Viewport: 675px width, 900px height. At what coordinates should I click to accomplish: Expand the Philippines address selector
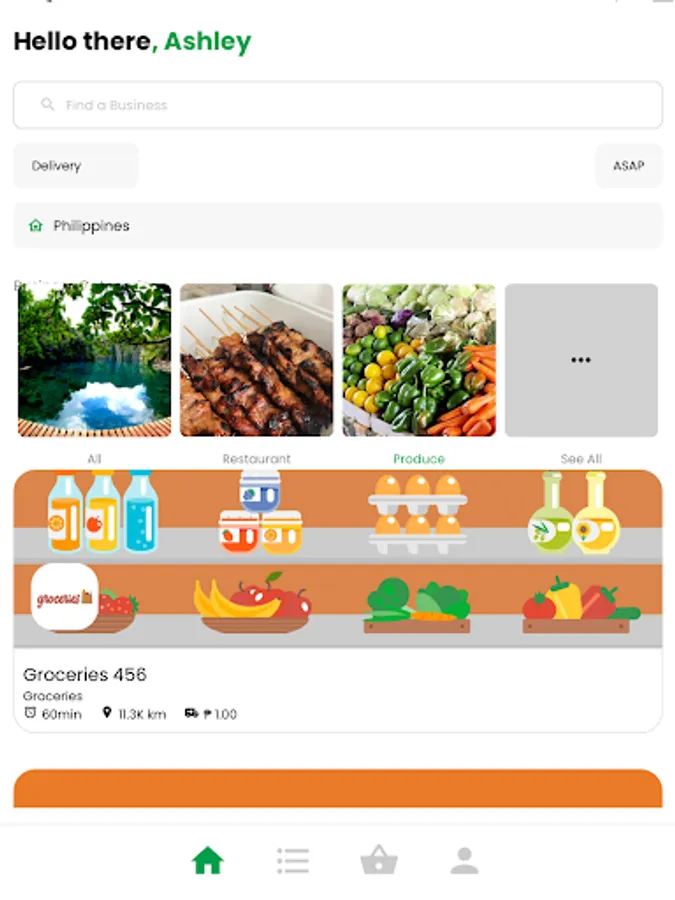(x=338, y=226)
